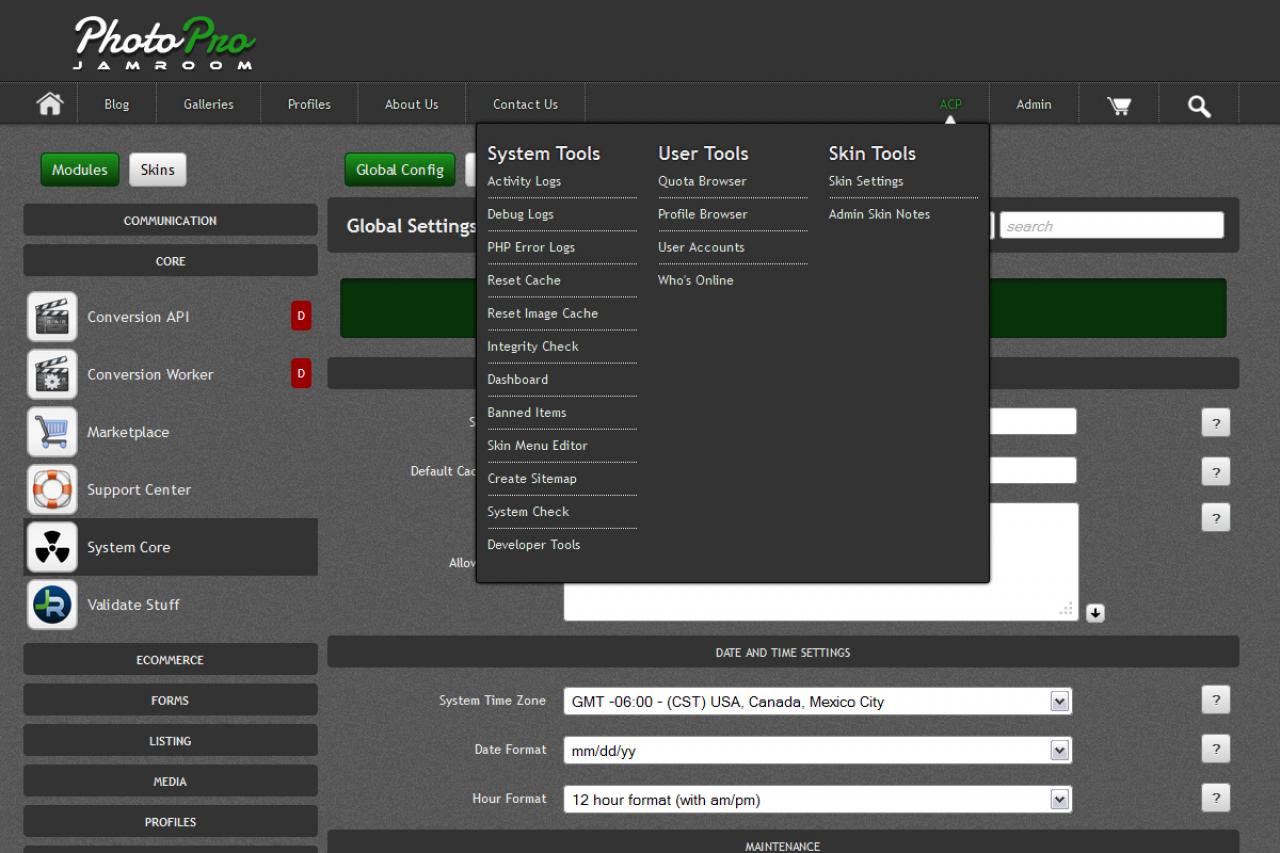This screenshot has width=1280, height=853.
Task: Click the Skins button
Action: 157,170
